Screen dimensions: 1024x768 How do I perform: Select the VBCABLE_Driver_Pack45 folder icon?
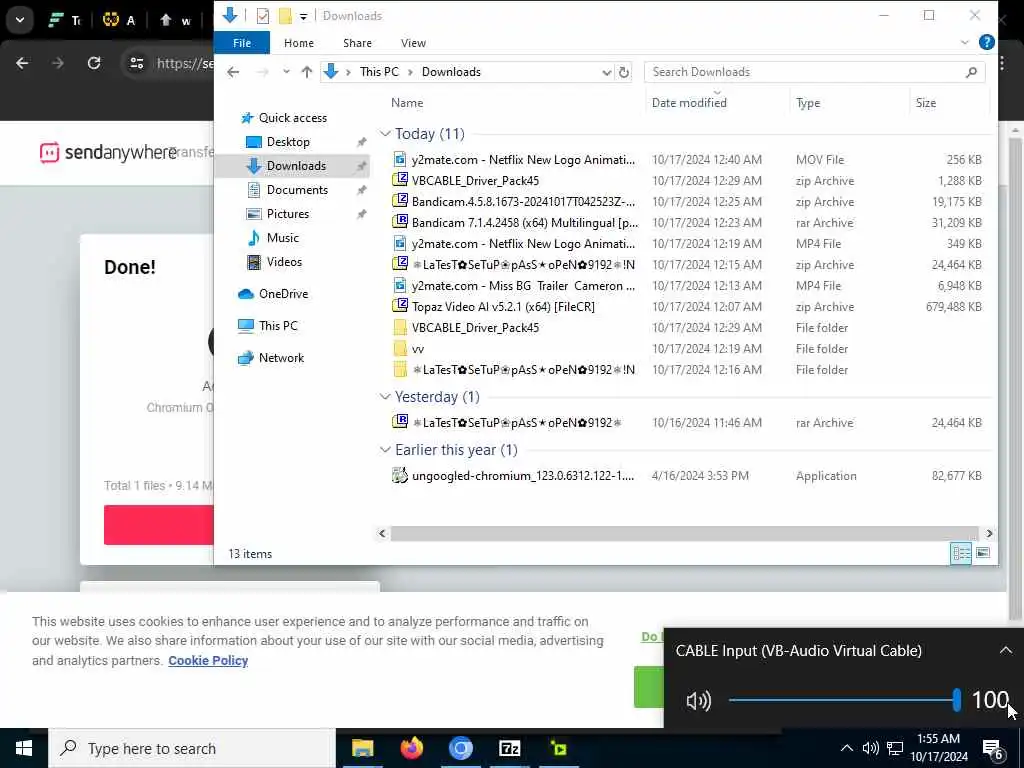point(400,328)
